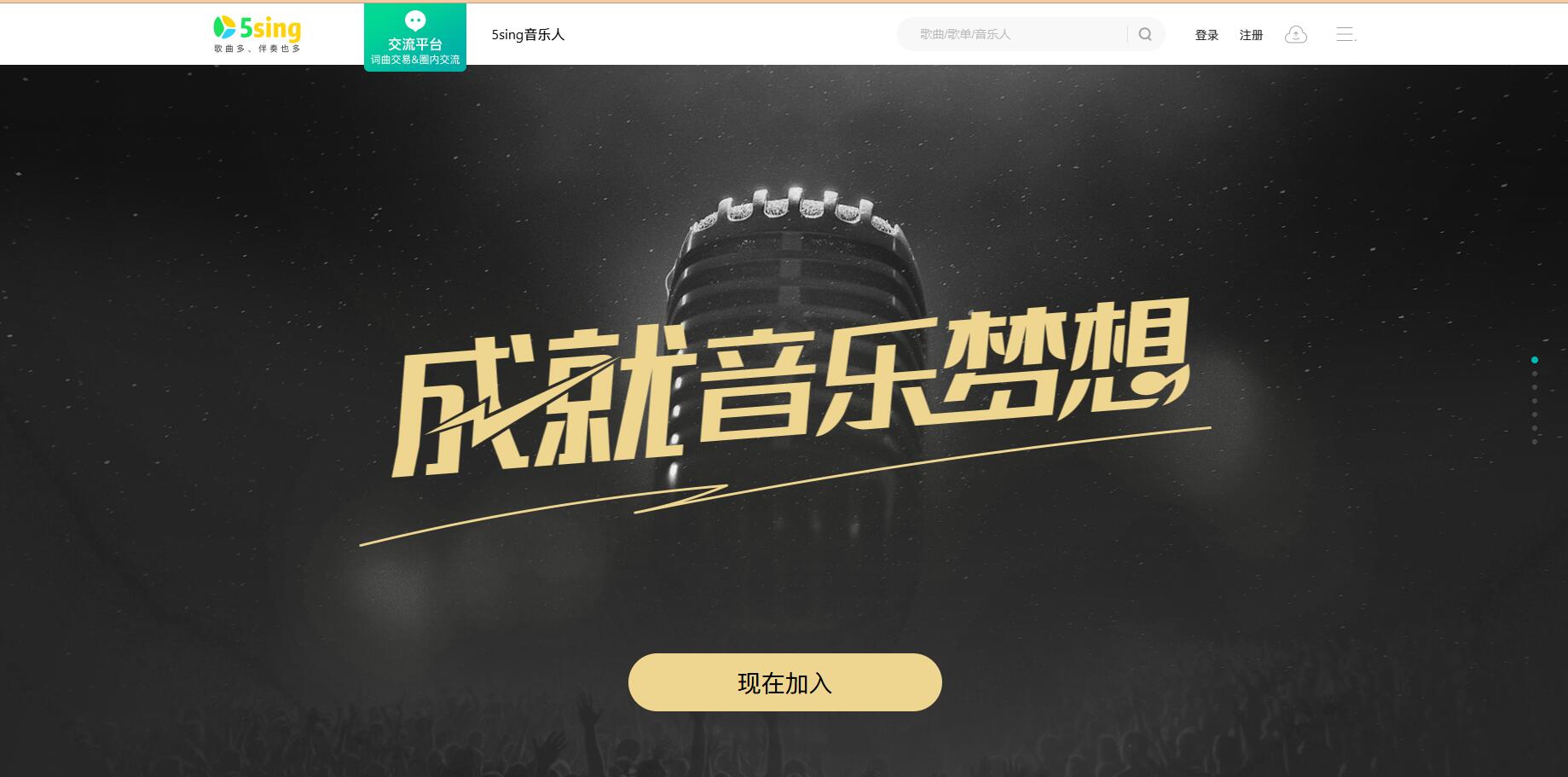Image resolution: width=1568 pixels, height=777 pixels.
Task: Jump to the second page dot
Action: [x=1535, y=374]
